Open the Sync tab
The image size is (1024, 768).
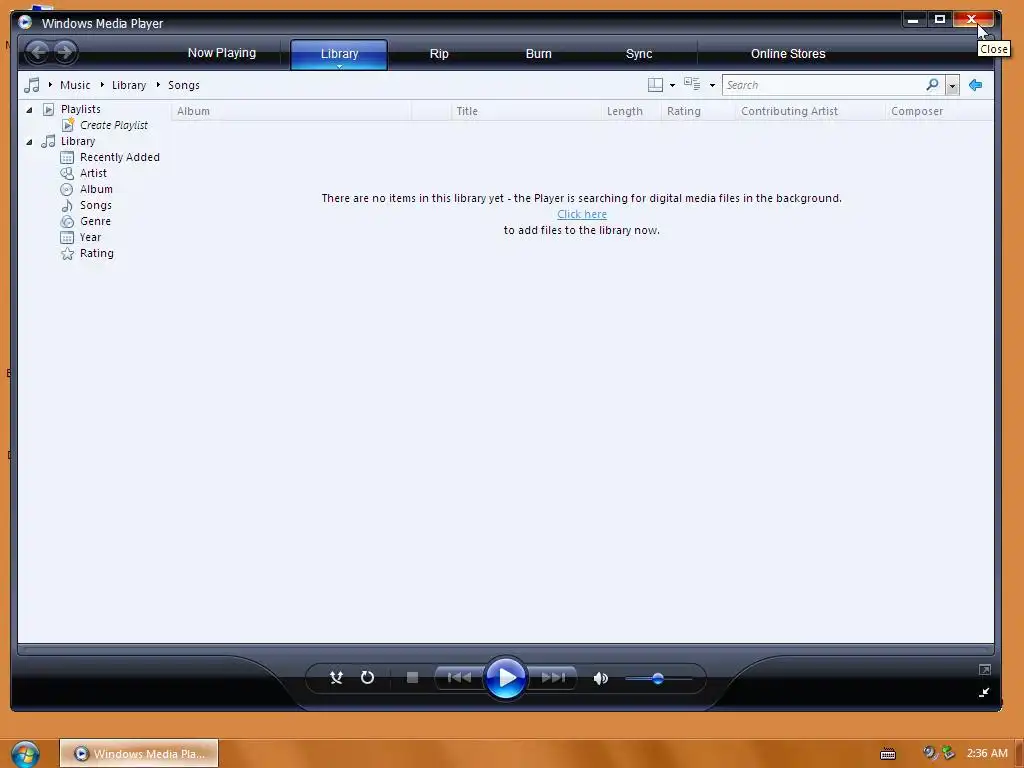639,54
